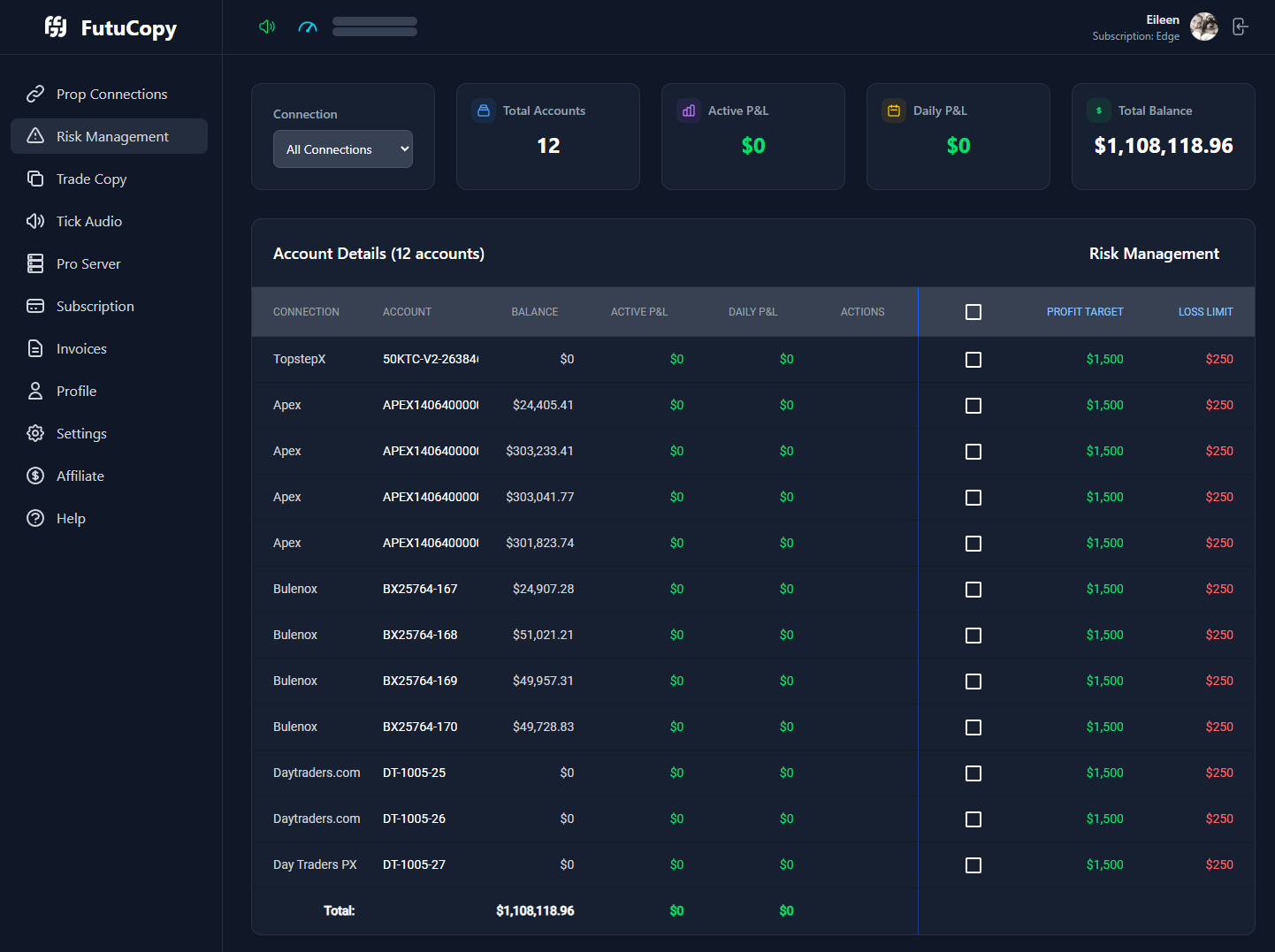This screenshot has width=1275, height=952.
Task: Select the Affiliate dollar icon in sidebar
Action: (35, 475)
